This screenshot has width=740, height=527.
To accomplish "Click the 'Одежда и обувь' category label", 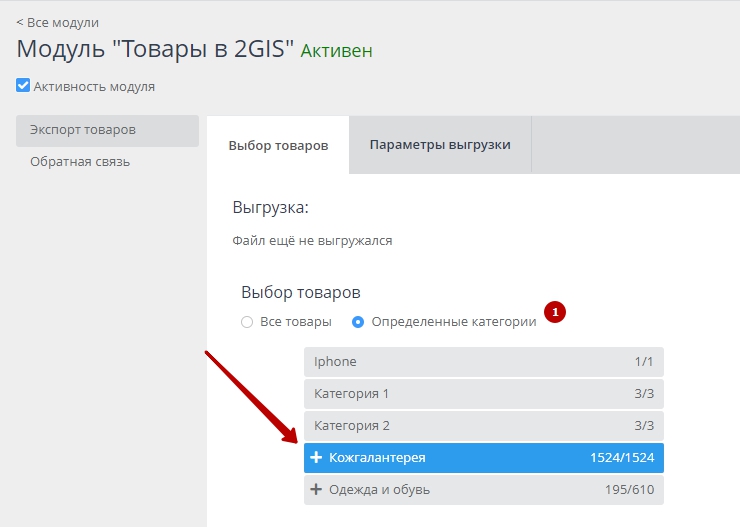I will tap(379, 490).
